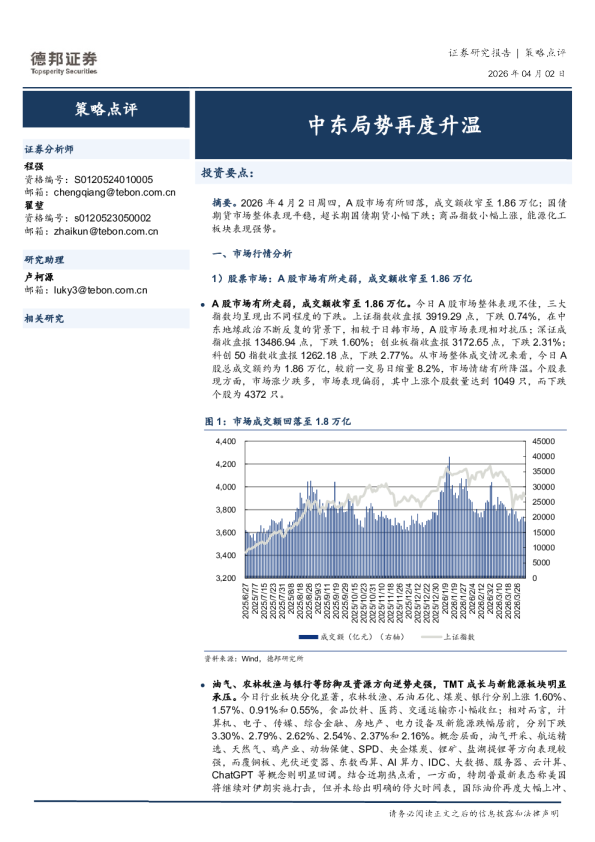Click the x-axis date label 2025/6/27
Image resolution: width=595 pixels, height=842 pixels.
(x=245, y=601)
